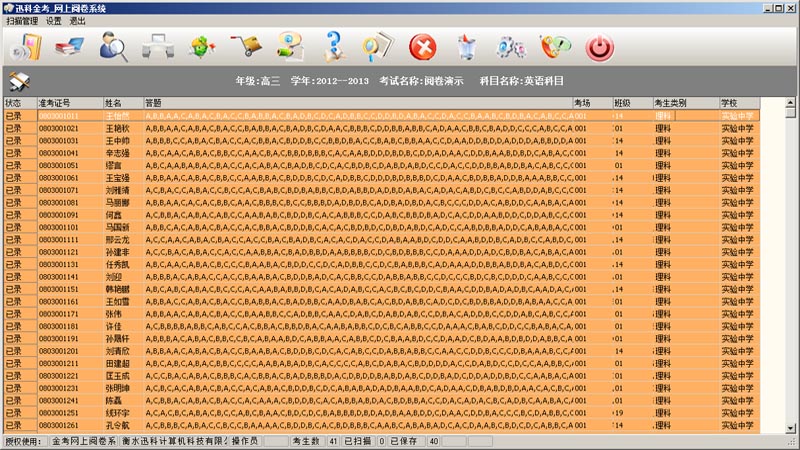Click the hand cart with boxes icon
The height and width of the screenshot is (450, 800).
245,47
